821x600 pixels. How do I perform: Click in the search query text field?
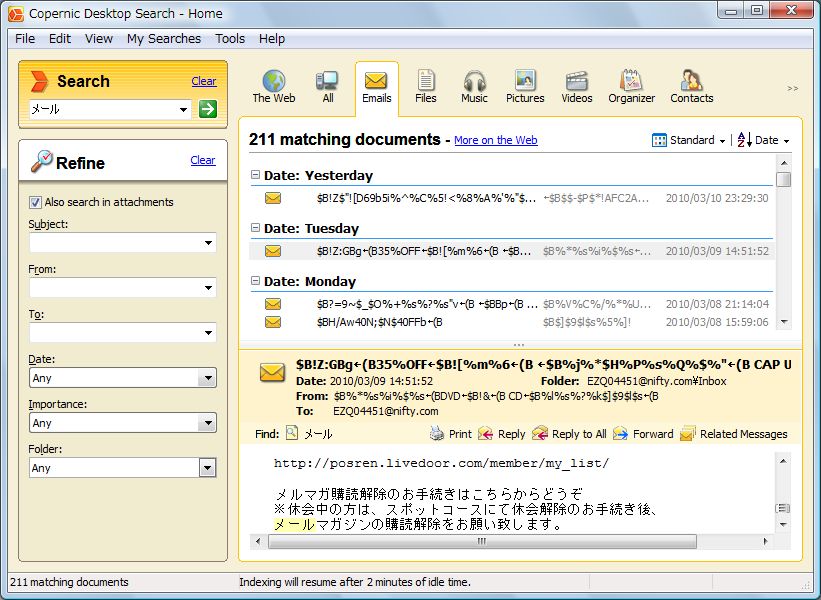click(x=104, y=109)
